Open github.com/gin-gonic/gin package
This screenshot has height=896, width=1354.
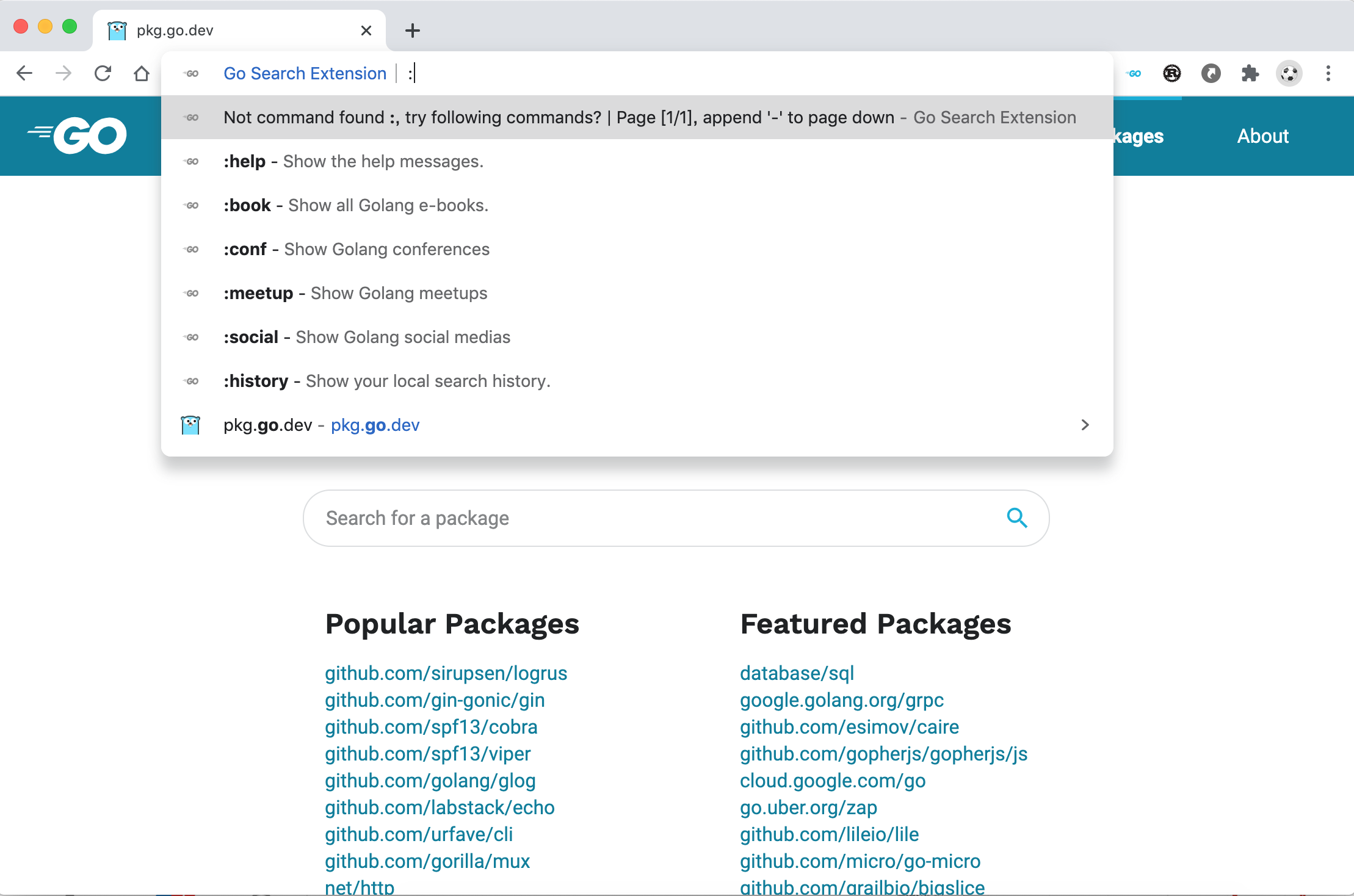[435, 700]
